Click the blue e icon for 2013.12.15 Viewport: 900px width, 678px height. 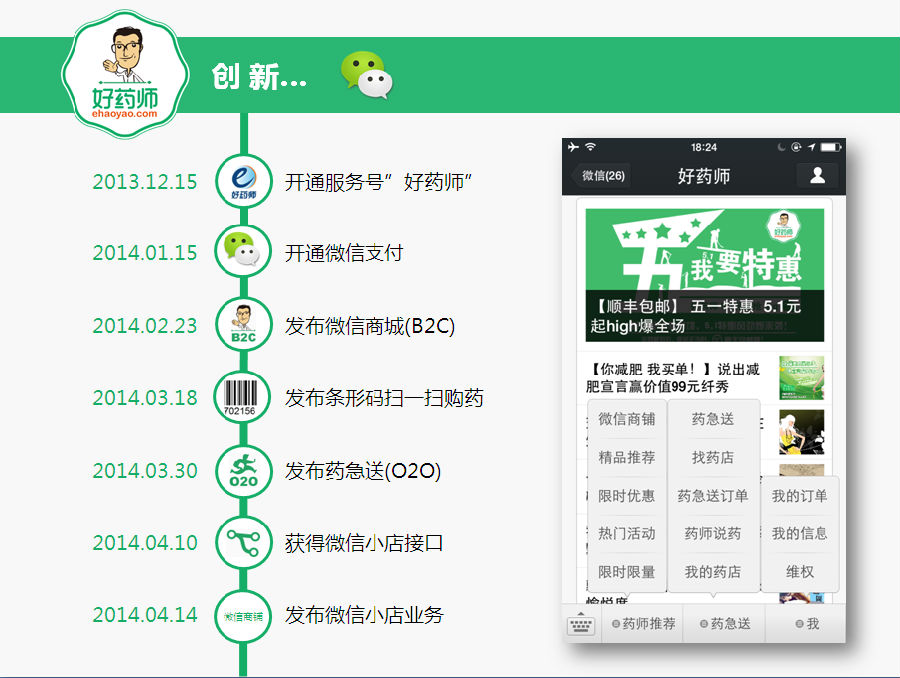pos(243,181)
